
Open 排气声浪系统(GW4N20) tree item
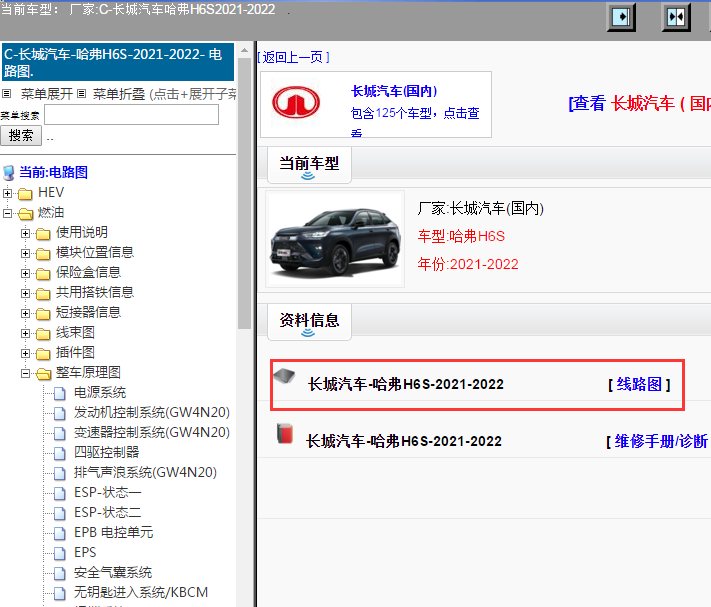click(x=145, y=472)
